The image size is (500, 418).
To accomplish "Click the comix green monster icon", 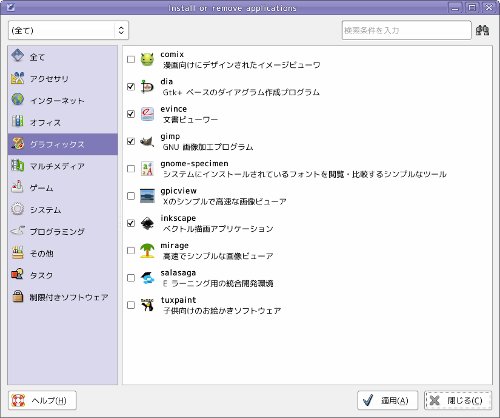I will [147, 59].
